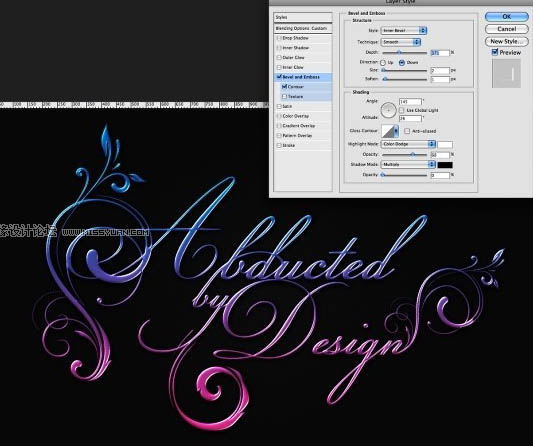
Task: Open Highlight Mode dropdown showing Color Dodge
Action: pyautogui.click(x=408, y=144)
